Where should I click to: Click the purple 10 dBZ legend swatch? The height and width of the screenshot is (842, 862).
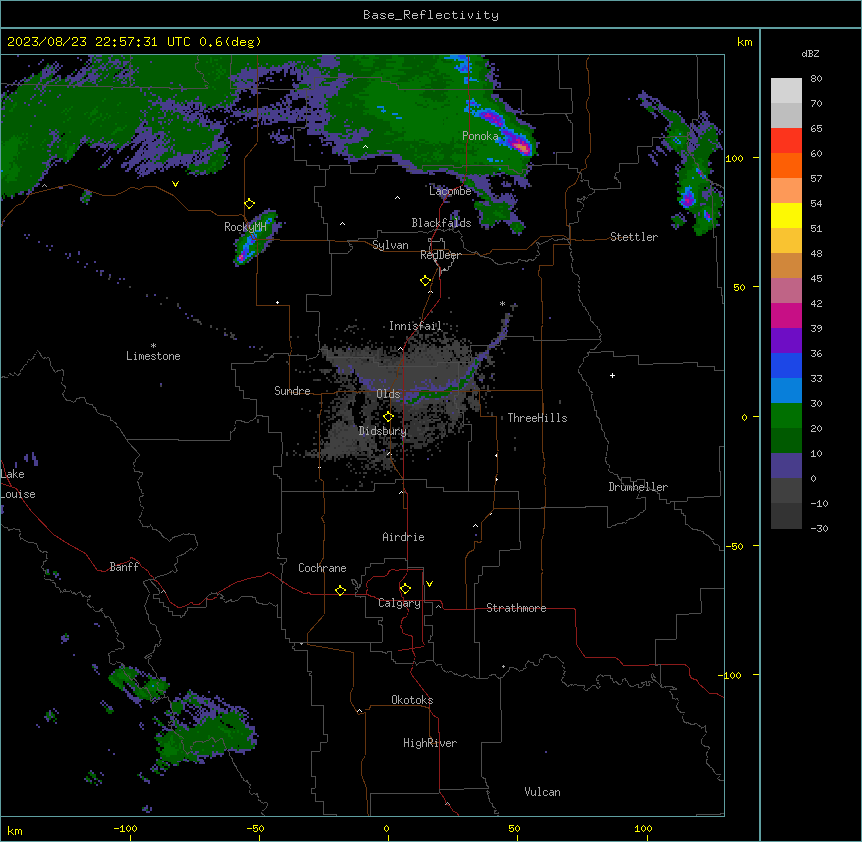tap(786, 466)
